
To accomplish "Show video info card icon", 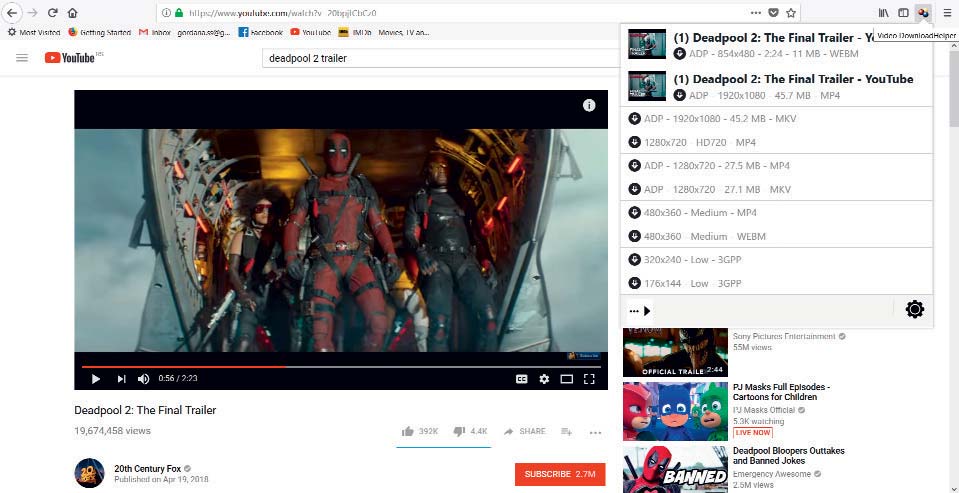I will click(589, 105).
